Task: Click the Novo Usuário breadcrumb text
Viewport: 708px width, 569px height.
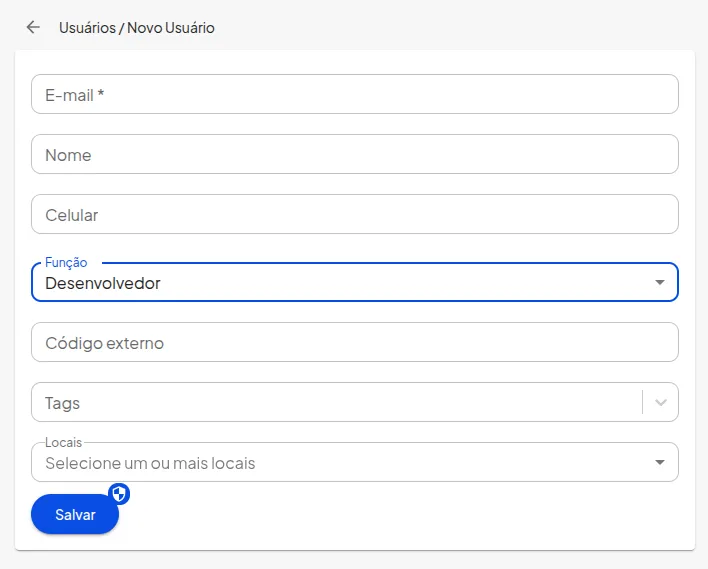Action: coord(171,28)
